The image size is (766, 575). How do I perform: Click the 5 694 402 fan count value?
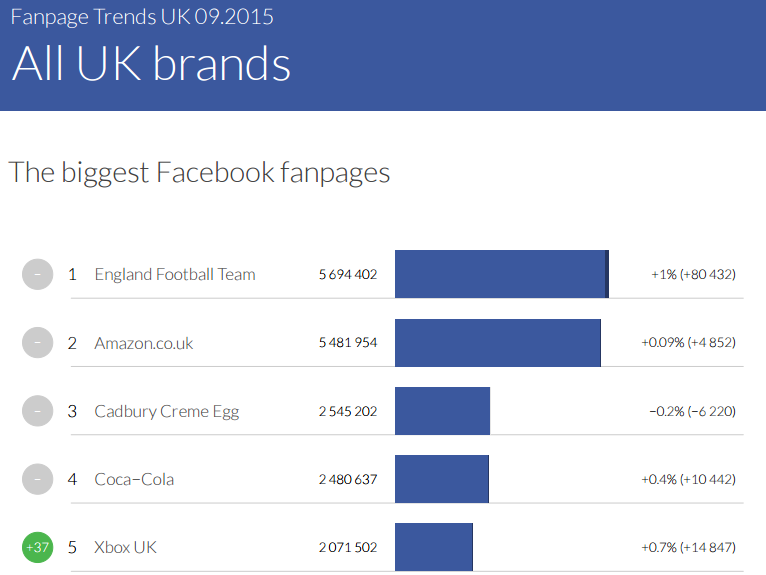(x=348, y=274)
